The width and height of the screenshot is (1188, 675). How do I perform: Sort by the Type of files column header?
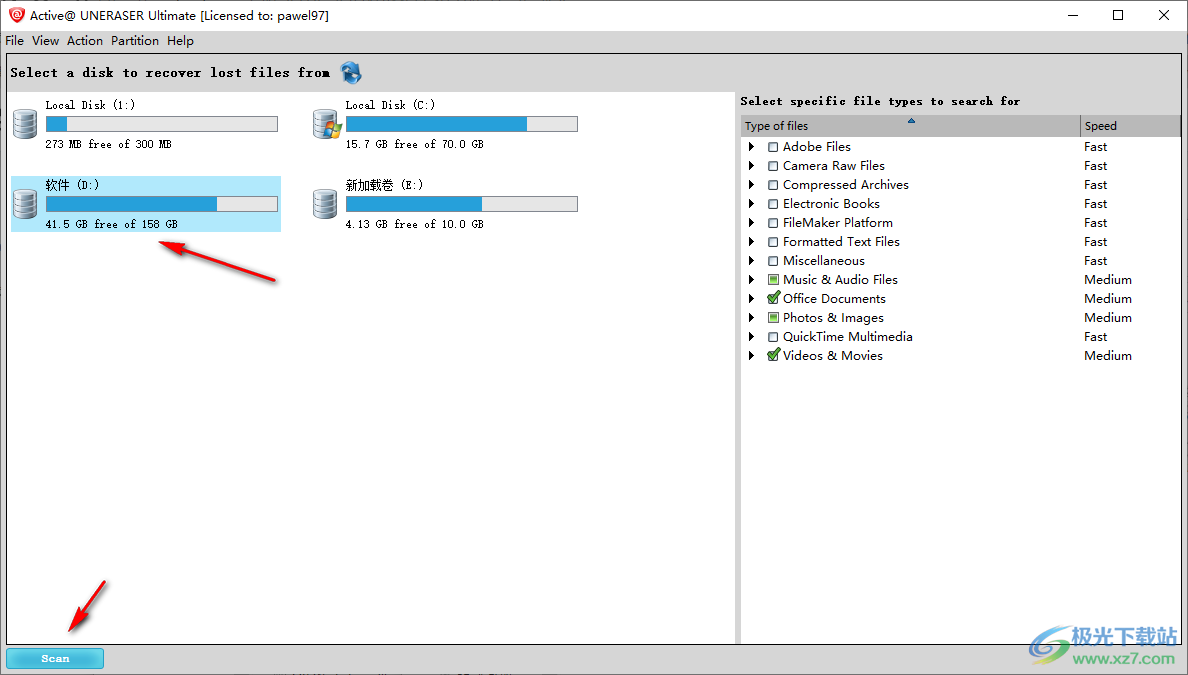tap(911, 126)
